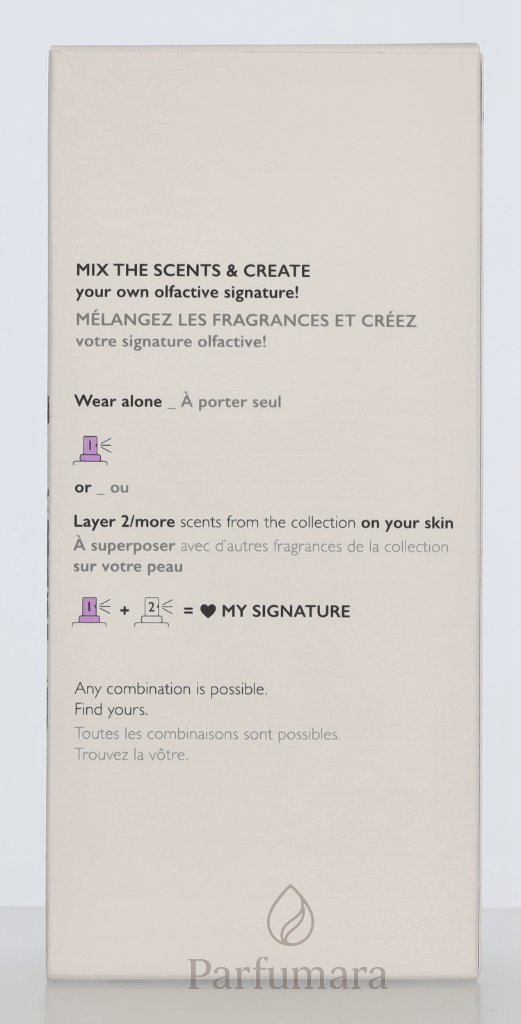Click the Layer 2/more bold text
The image size is (521, 1024).
coord(124,522)
